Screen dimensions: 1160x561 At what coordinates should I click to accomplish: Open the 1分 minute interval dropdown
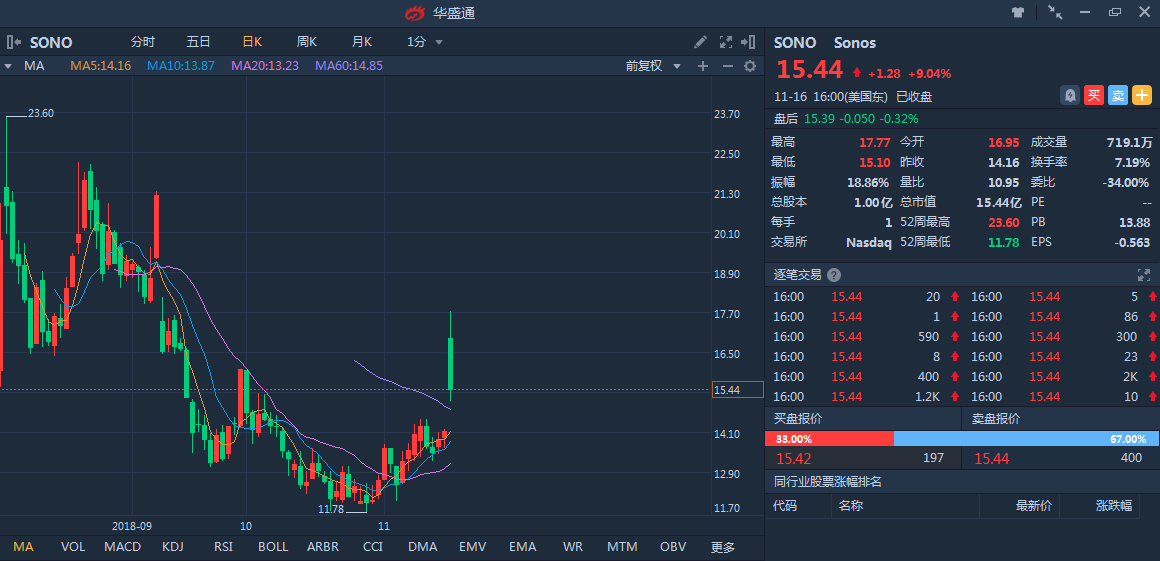pyautogui.click(x=425, y=42)
